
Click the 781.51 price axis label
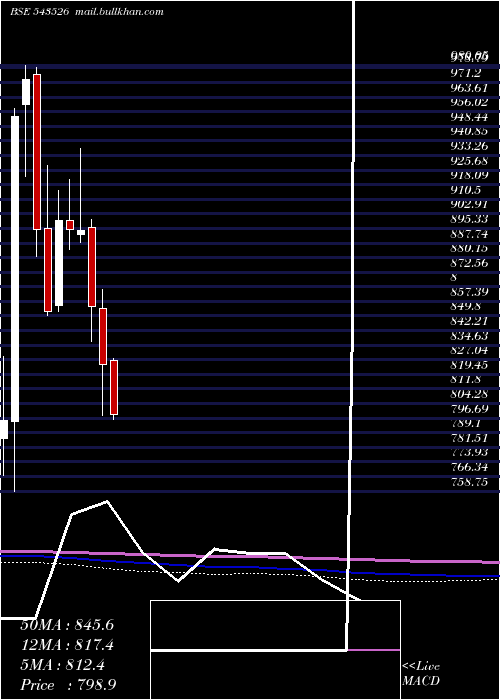tap(469, 438)
